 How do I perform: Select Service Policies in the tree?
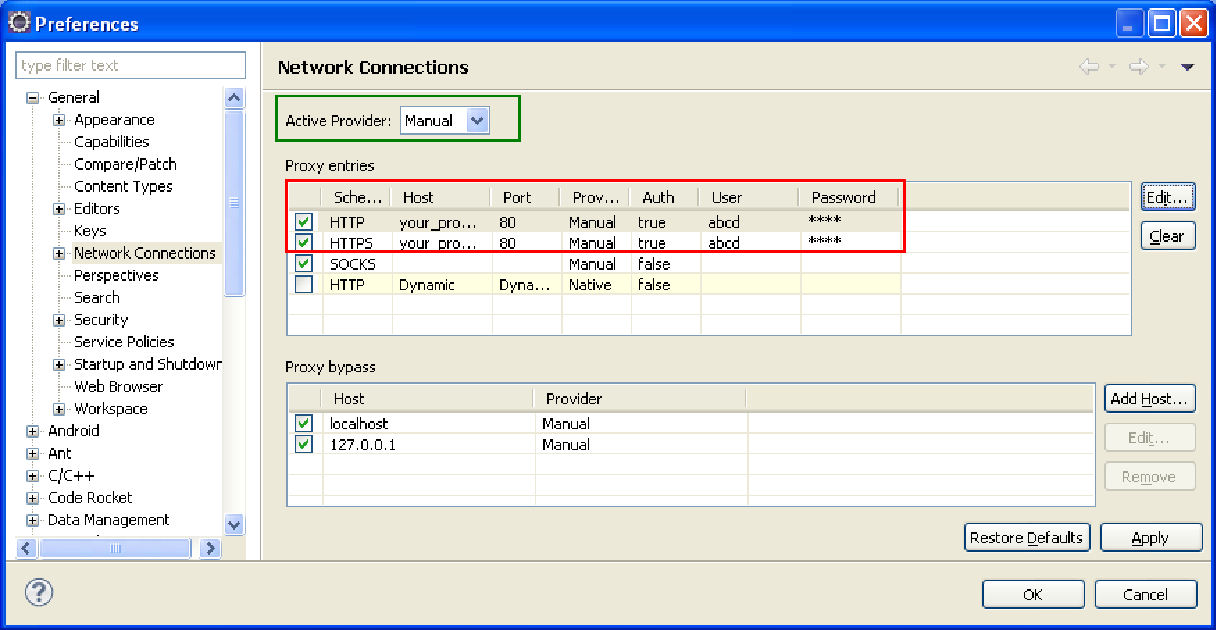tap(124, 342)
